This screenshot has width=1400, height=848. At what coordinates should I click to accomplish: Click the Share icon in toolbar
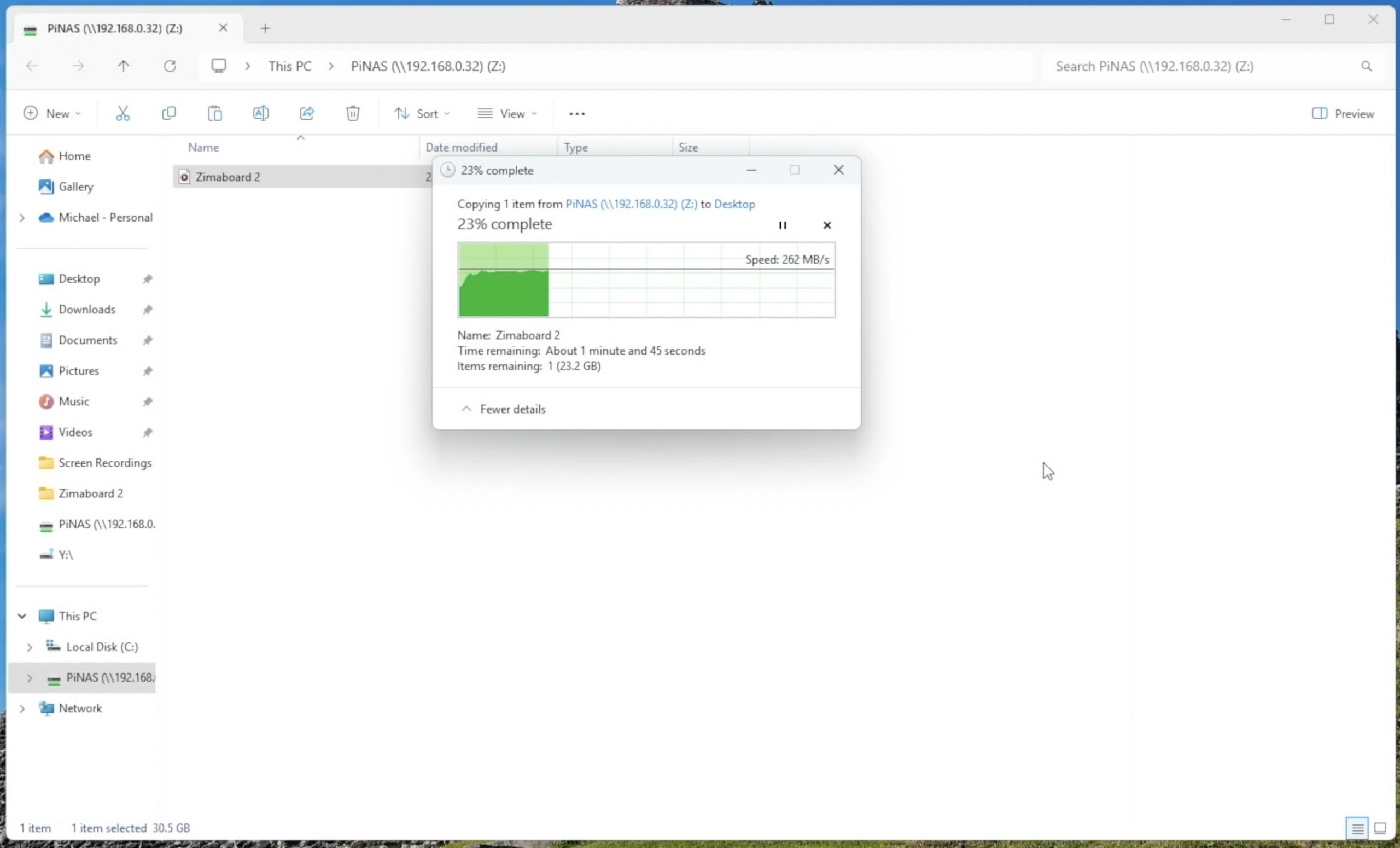pyautogui.click(x=307, y=114)
